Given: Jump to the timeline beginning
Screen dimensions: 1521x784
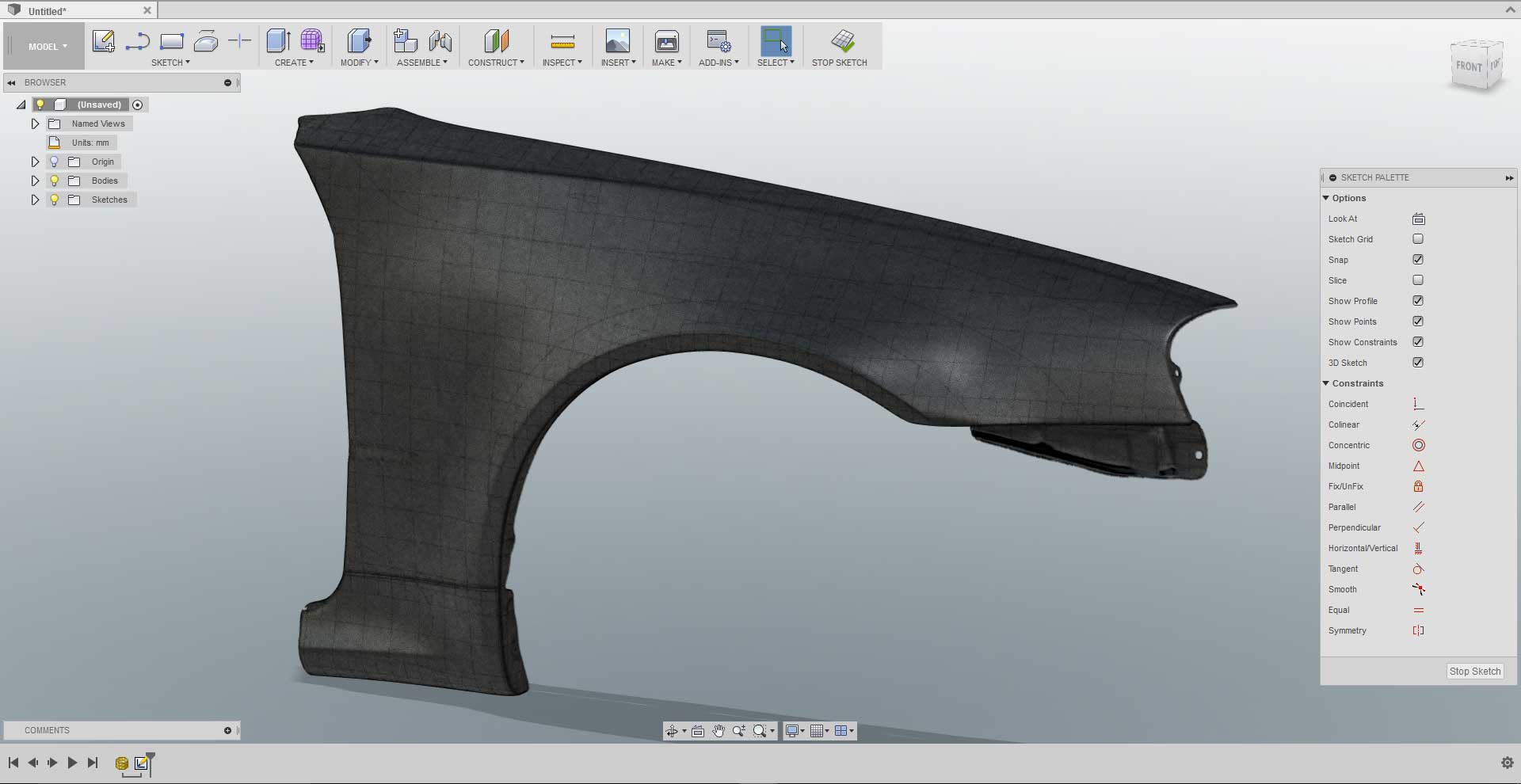Looking at the screenshot, I should [x=13, y=763].
